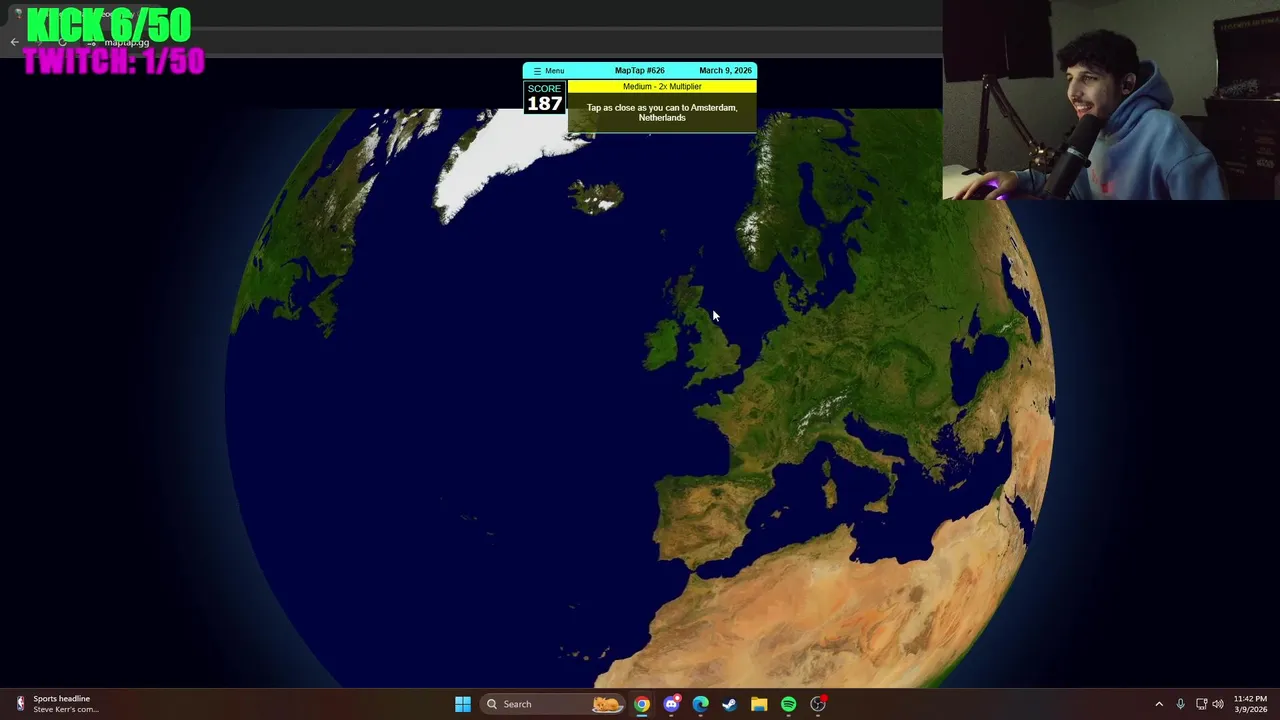
Task: Click the Medium - 2x Multiplier banner
Action: click(662, 87)
